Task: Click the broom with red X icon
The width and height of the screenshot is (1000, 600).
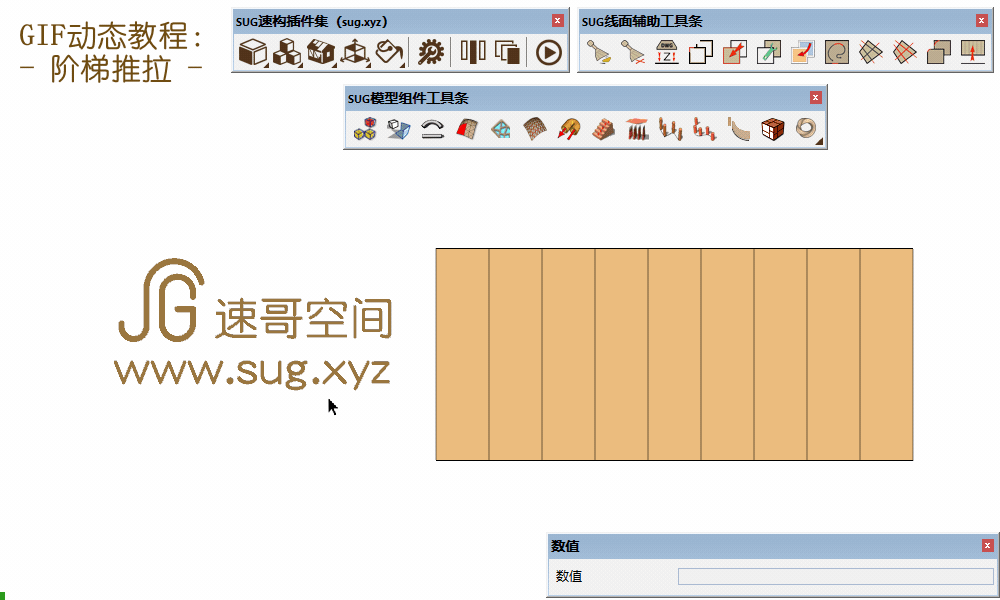Action: (x=633, y=52)
